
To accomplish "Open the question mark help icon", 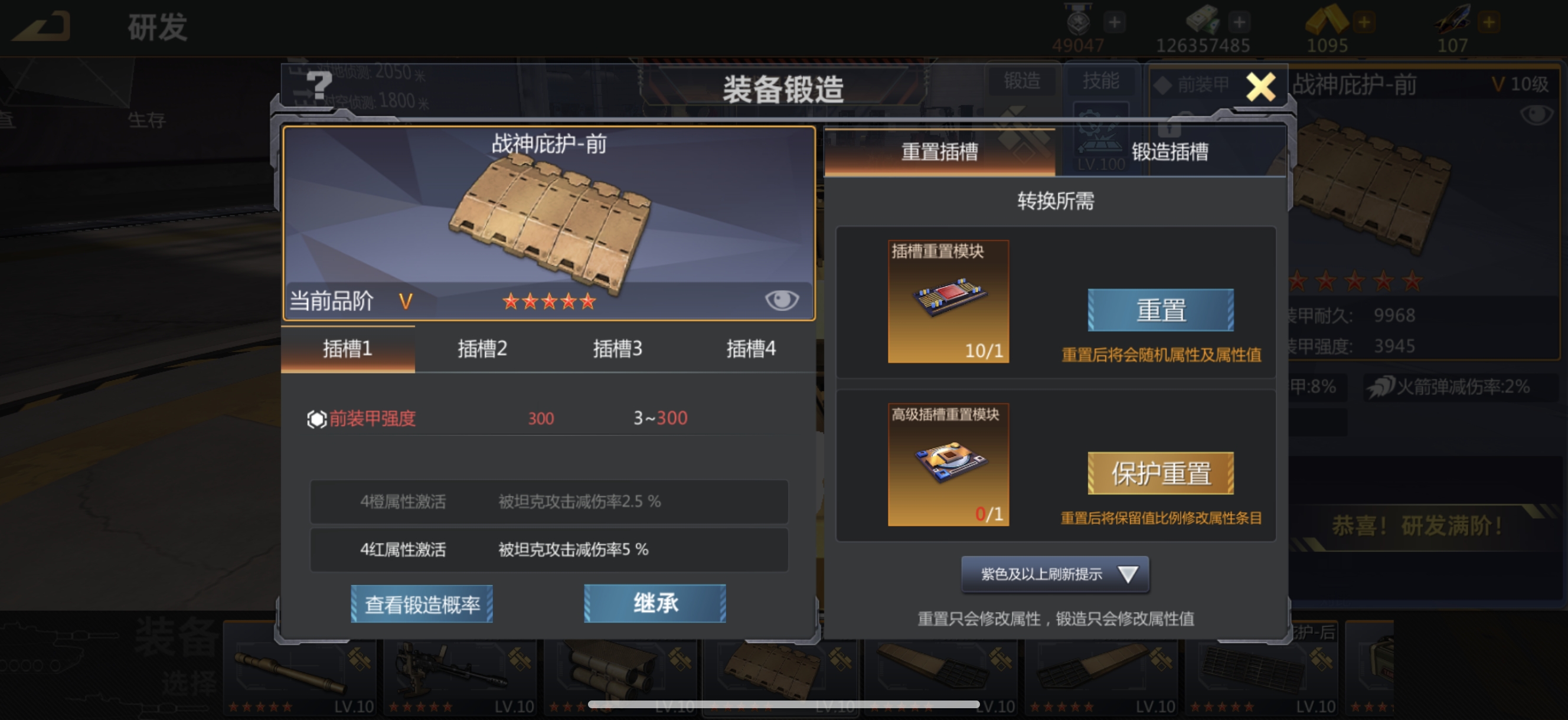I will tap(319, 86).
